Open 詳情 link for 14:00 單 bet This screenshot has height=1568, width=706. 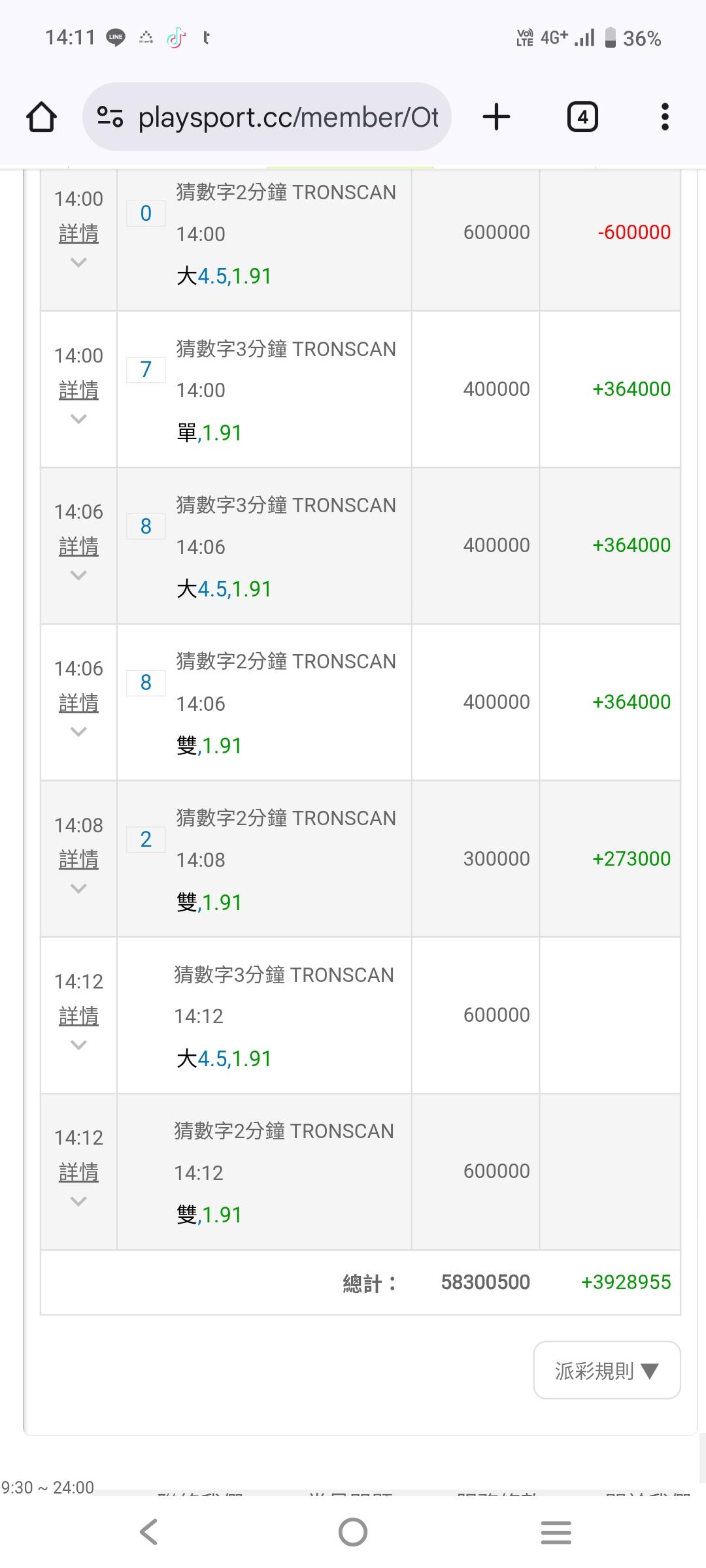point(78,391)
